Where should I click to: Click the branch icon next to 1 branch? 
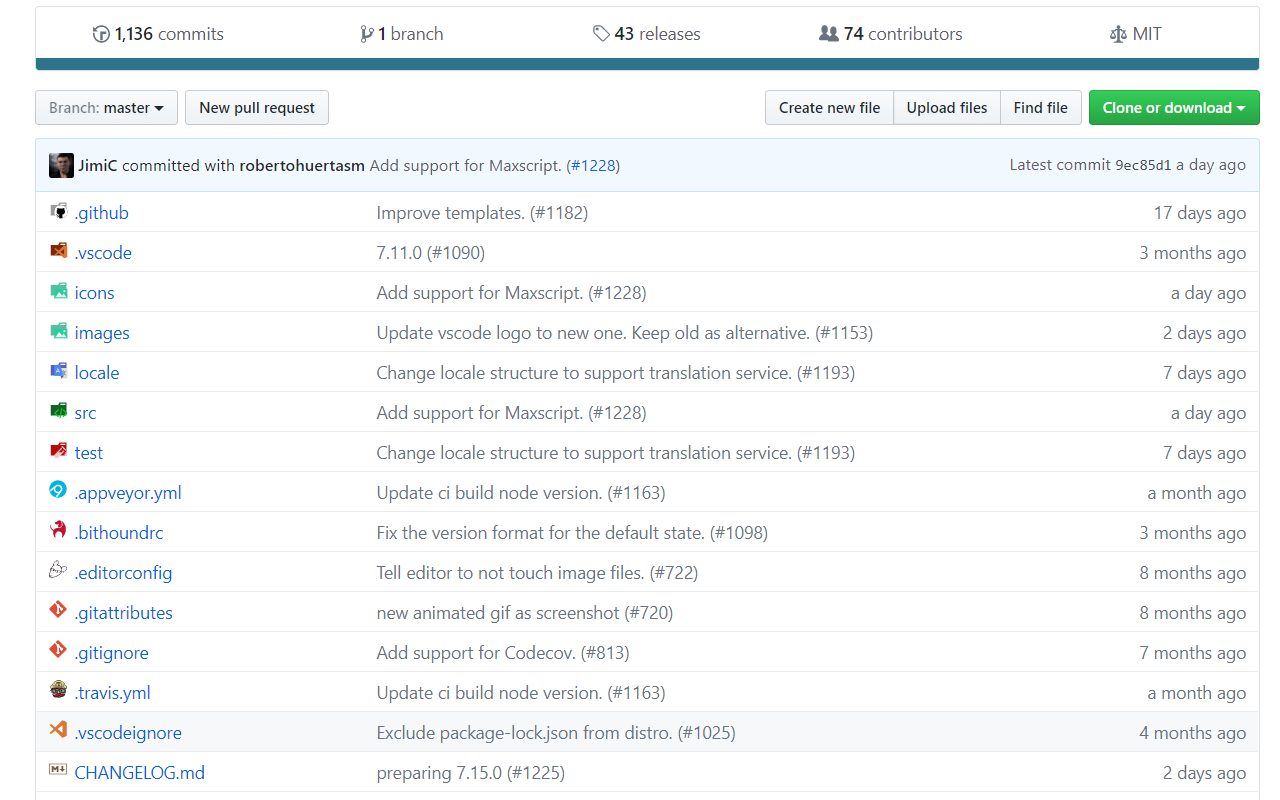tap(367, 34)
